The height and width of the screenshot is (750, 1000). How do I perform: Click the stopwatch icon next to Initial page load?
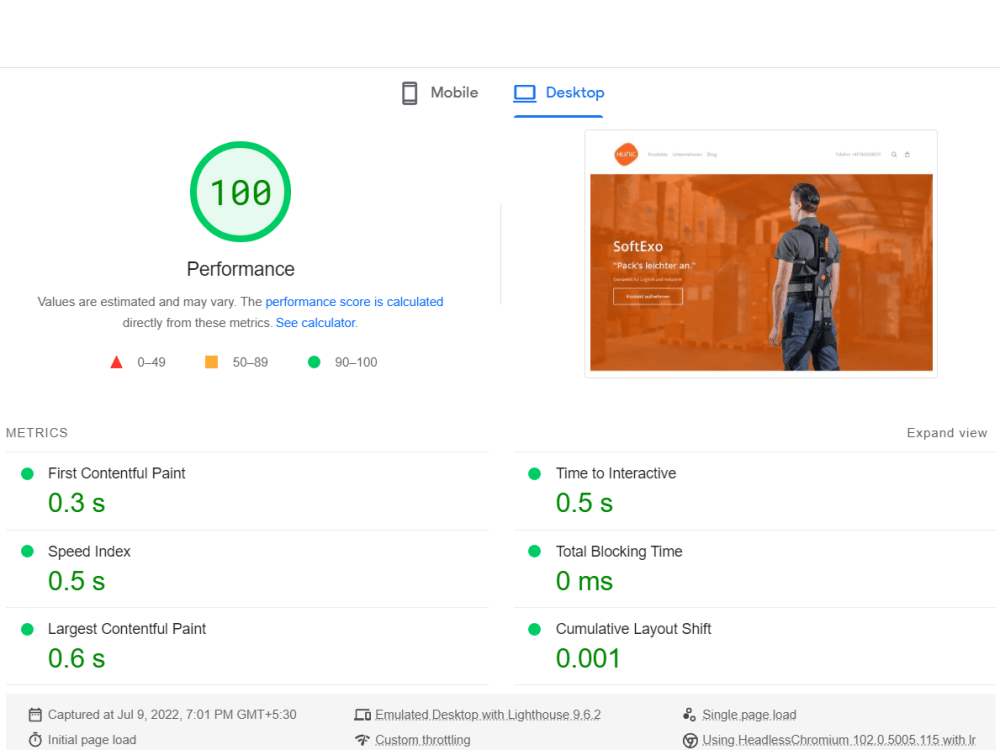[36, 739]
